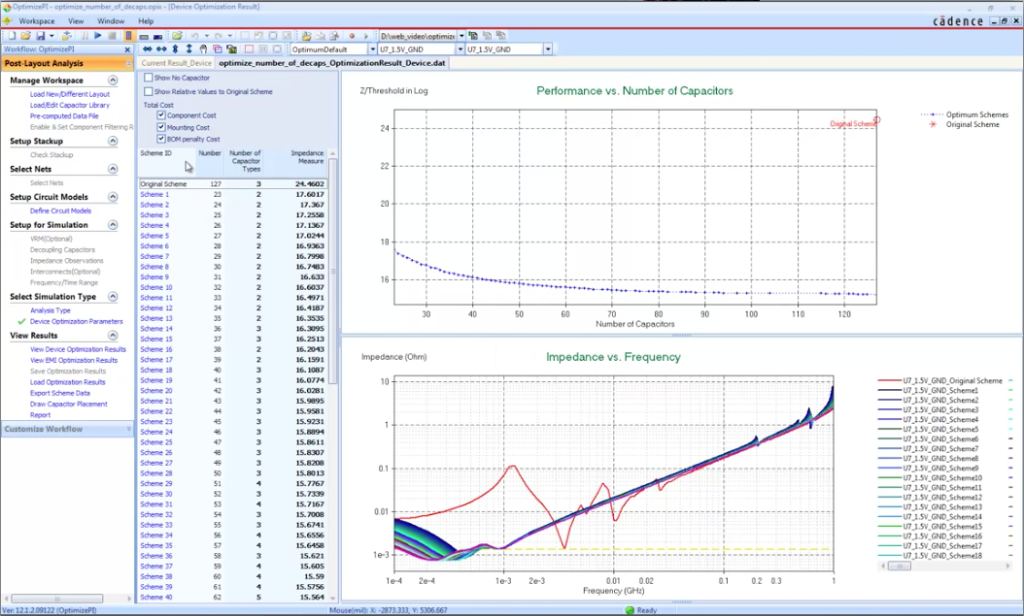The height and width of the screenshot is (616, 1024).
Task: Switch to the Current Result_Device tab
Action: coord(176,63)
